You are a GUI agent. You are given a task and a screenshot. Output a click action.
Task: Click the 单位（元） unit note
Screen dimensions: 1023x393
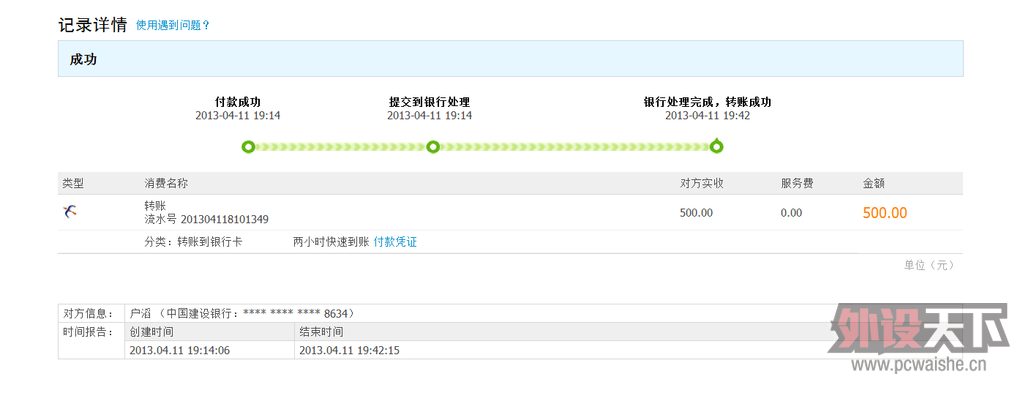pyautogui.click(x=929, y=265)
